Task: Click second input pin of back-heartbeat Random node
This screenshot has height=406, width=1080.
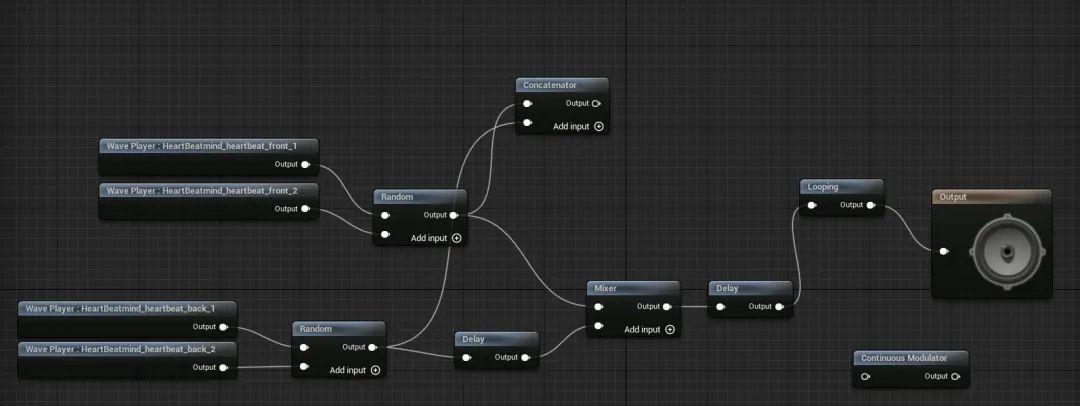Action: pyautogui.click(x=304, y=367)
